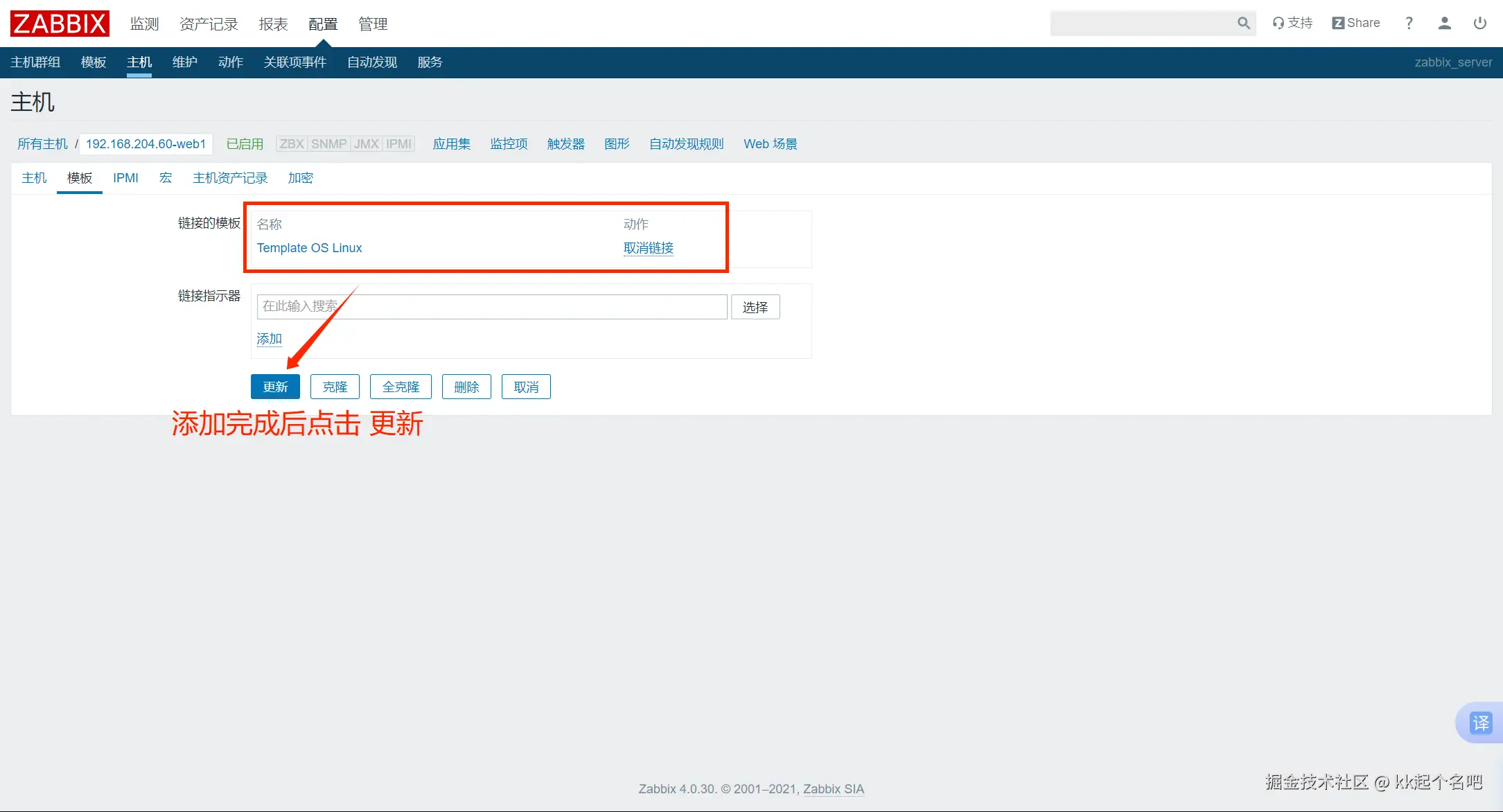
Task: Open the Support headset link
Action: pyautogui.click(x=1292, y=23)
